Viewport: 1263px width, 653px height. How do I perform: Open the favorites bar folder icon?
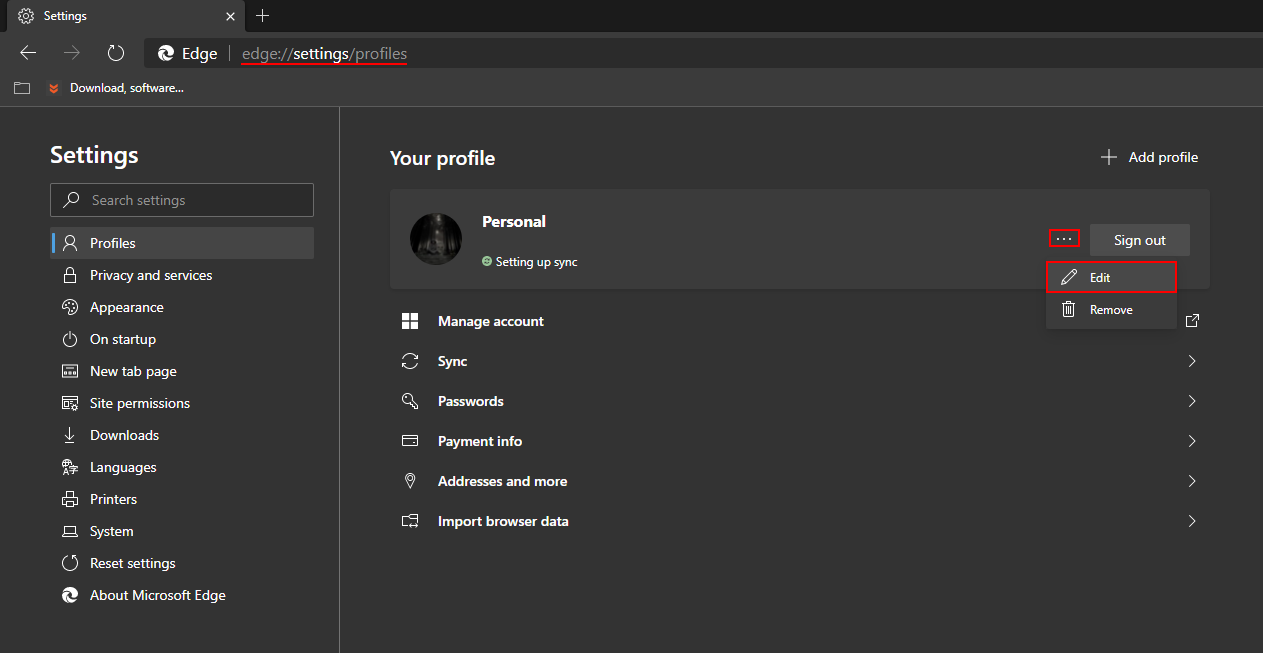[22, 88]
